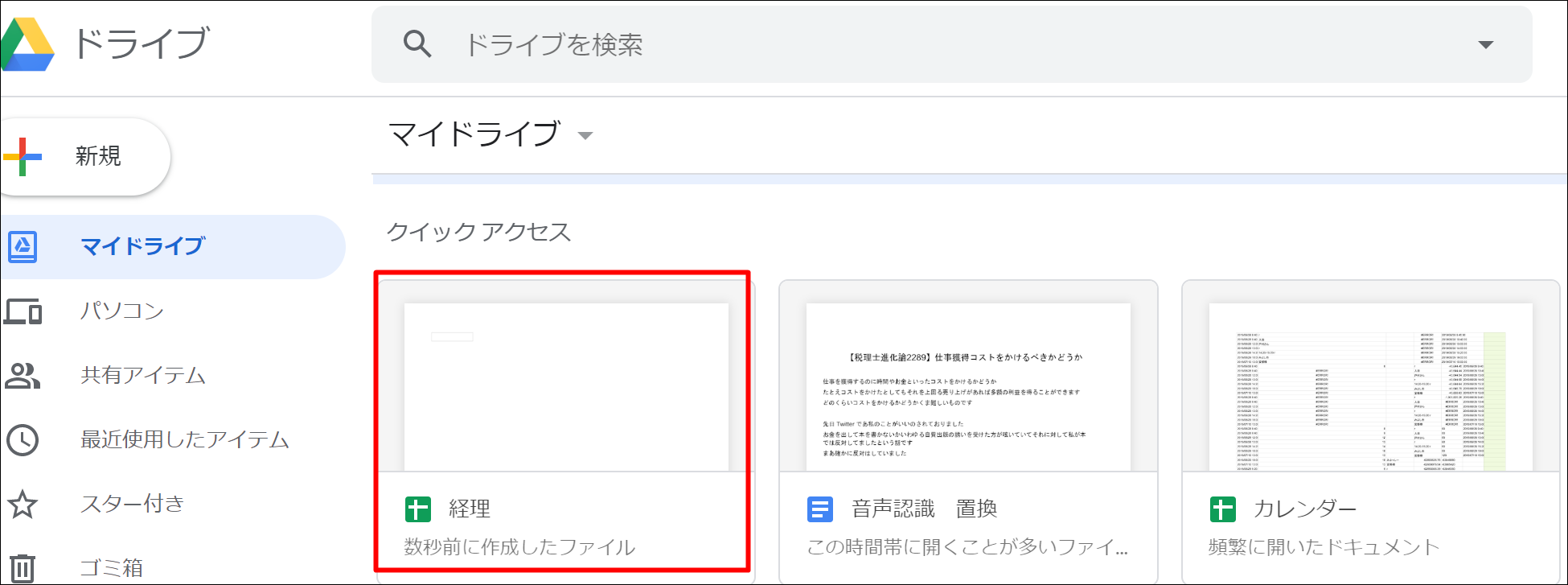Click この時間帯に開くことが多い caption
1568x585 pixels.
(967, 547)
